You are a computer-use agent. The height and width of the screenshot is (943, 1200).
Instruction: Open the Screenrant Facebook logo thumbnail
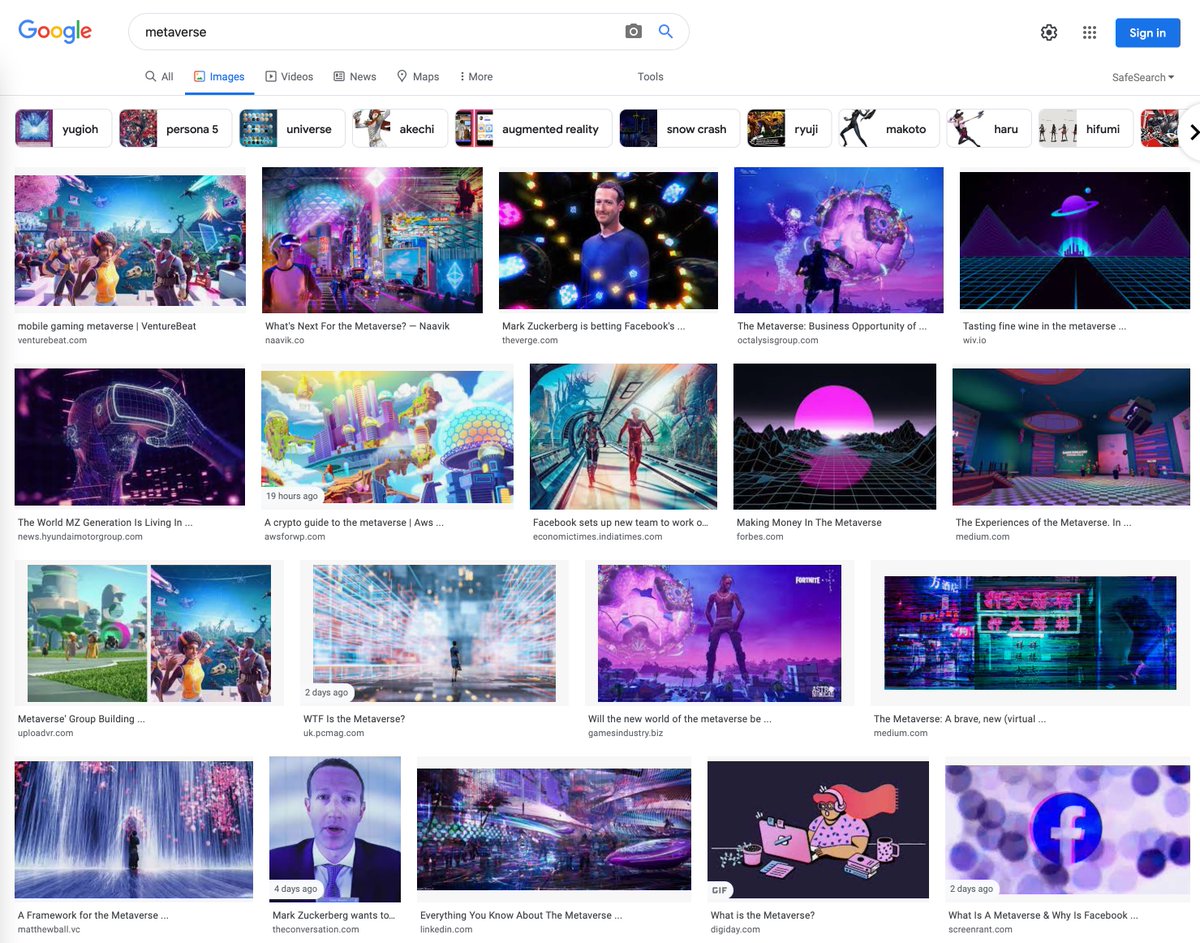click(1068, 830)
